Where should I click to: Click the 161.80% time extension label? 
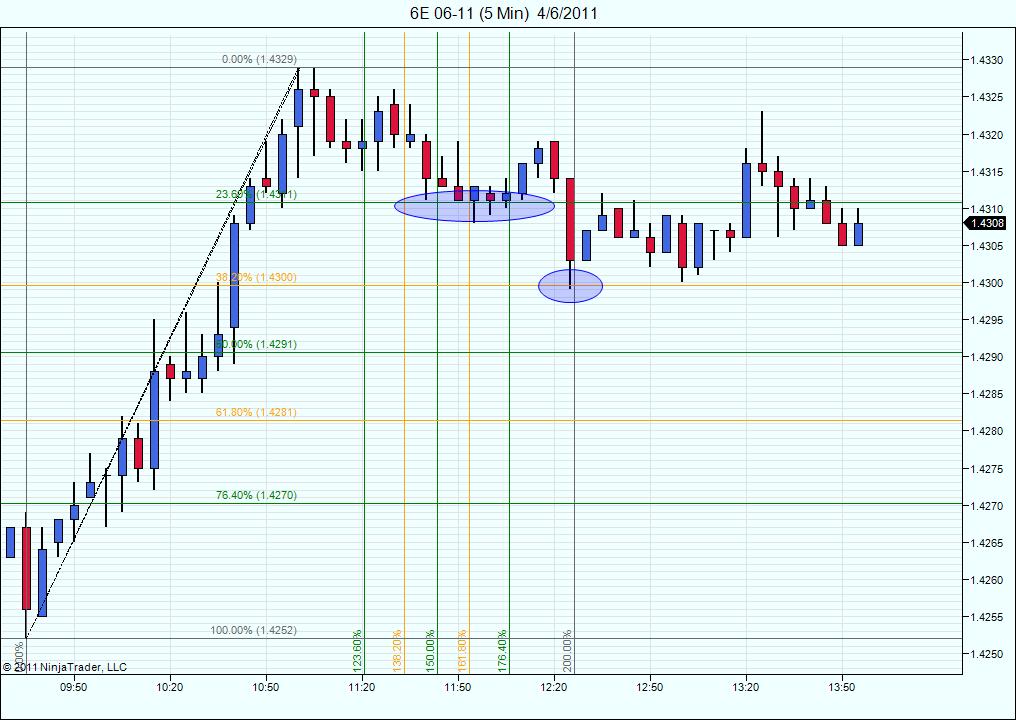pos(462,650)
